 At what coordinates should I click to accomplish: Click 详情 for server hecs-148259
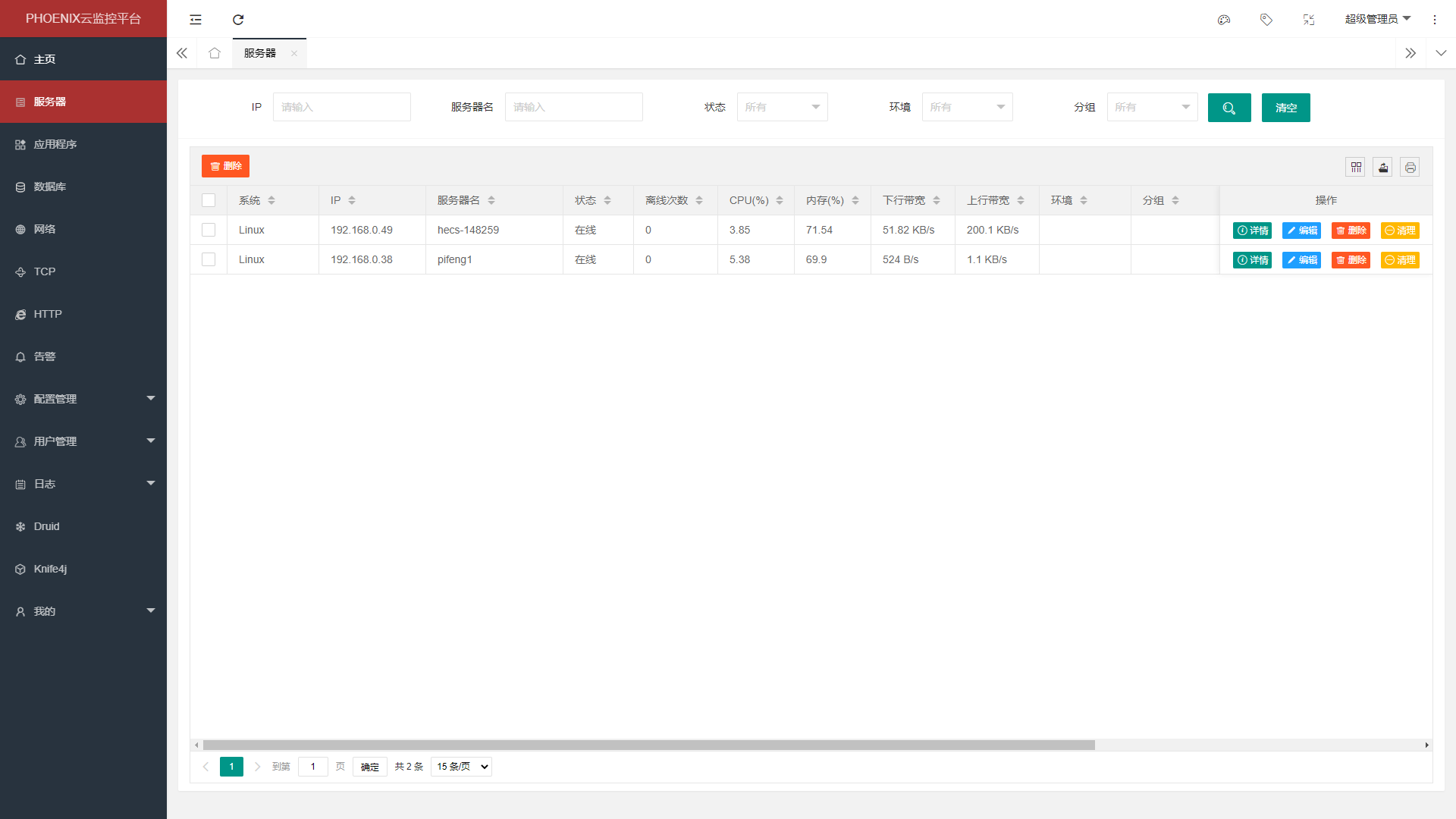[x=1252, y=231]
